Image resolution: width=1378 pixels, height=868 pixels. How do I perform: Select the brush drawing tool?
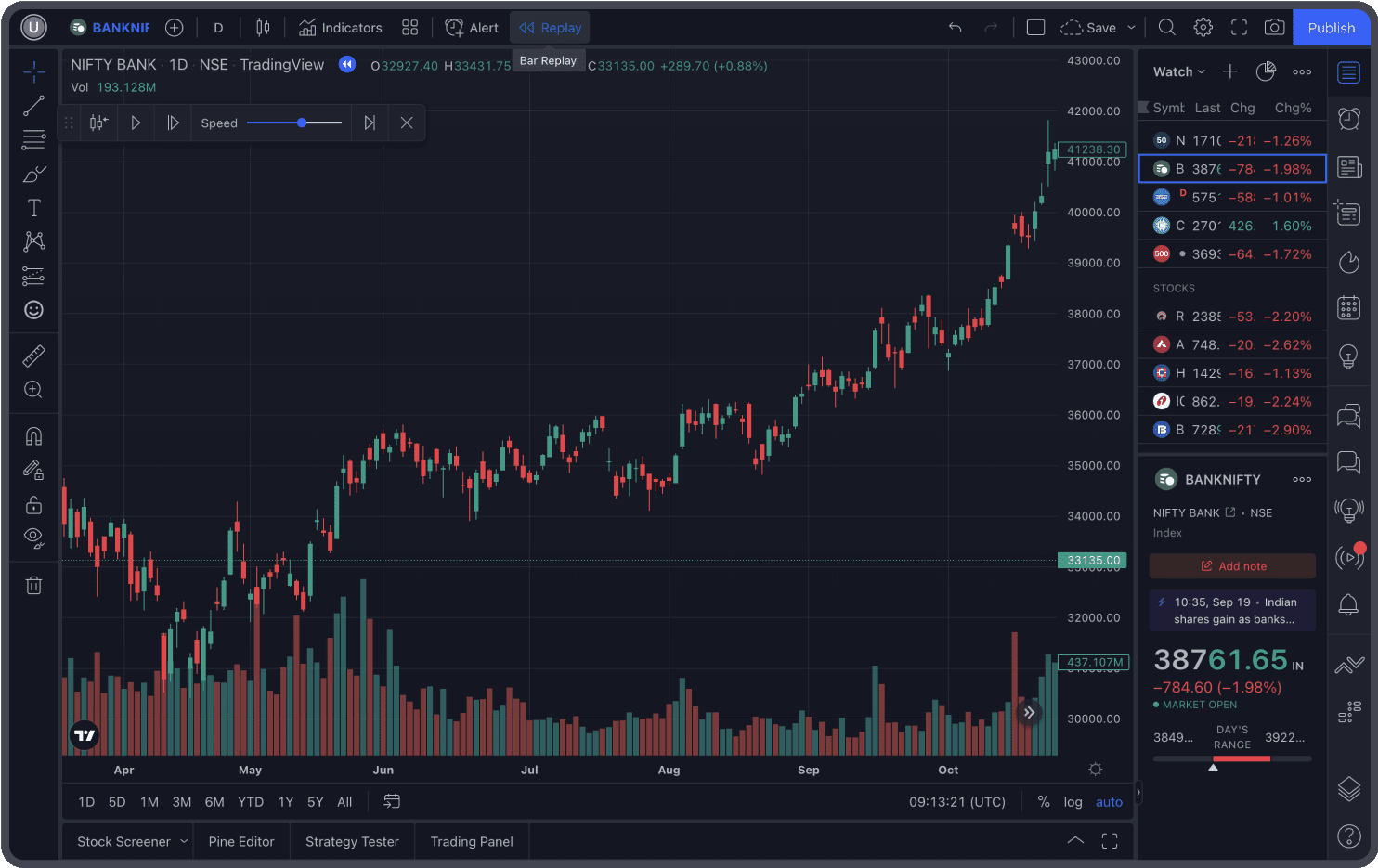(x=33, y=175)
